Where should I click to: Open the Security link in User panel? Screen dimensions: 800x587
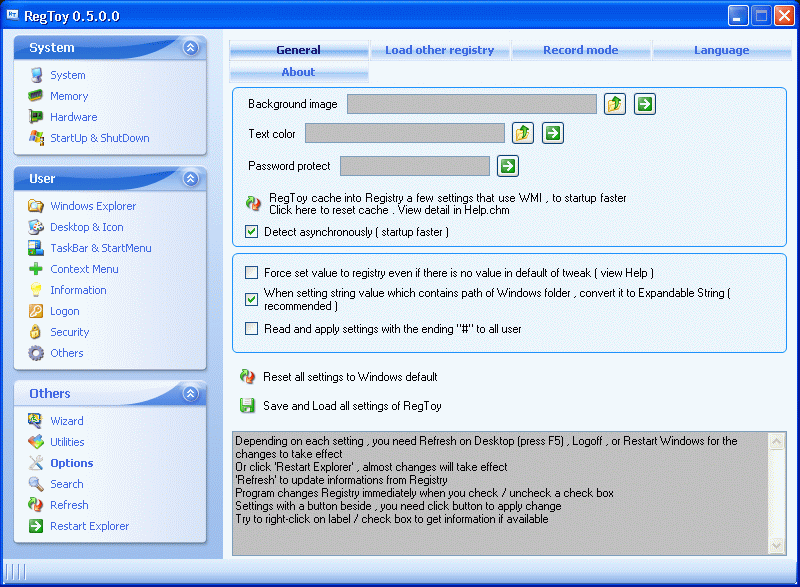pyautogui.click(x=70, y=332)
